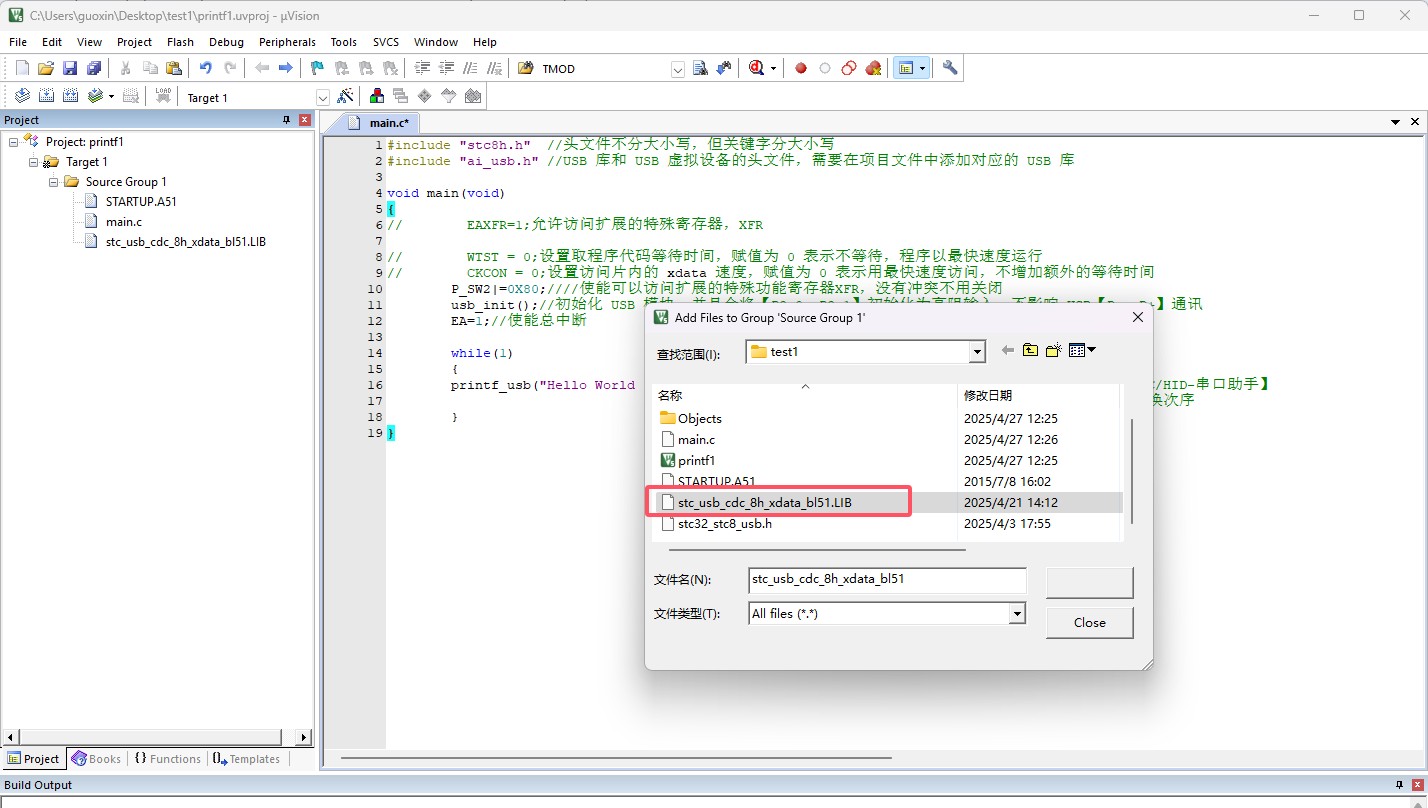Collapse Project: printf1 tree node
The image size is (1428, 808).
click(14, 142)
